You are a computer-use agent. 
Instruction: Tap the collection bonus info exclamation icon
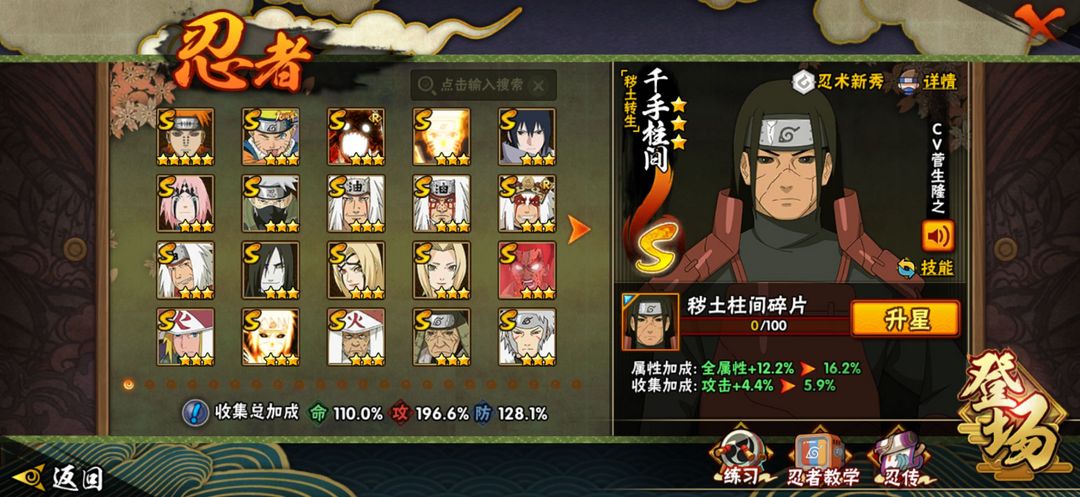coord(196,413)
